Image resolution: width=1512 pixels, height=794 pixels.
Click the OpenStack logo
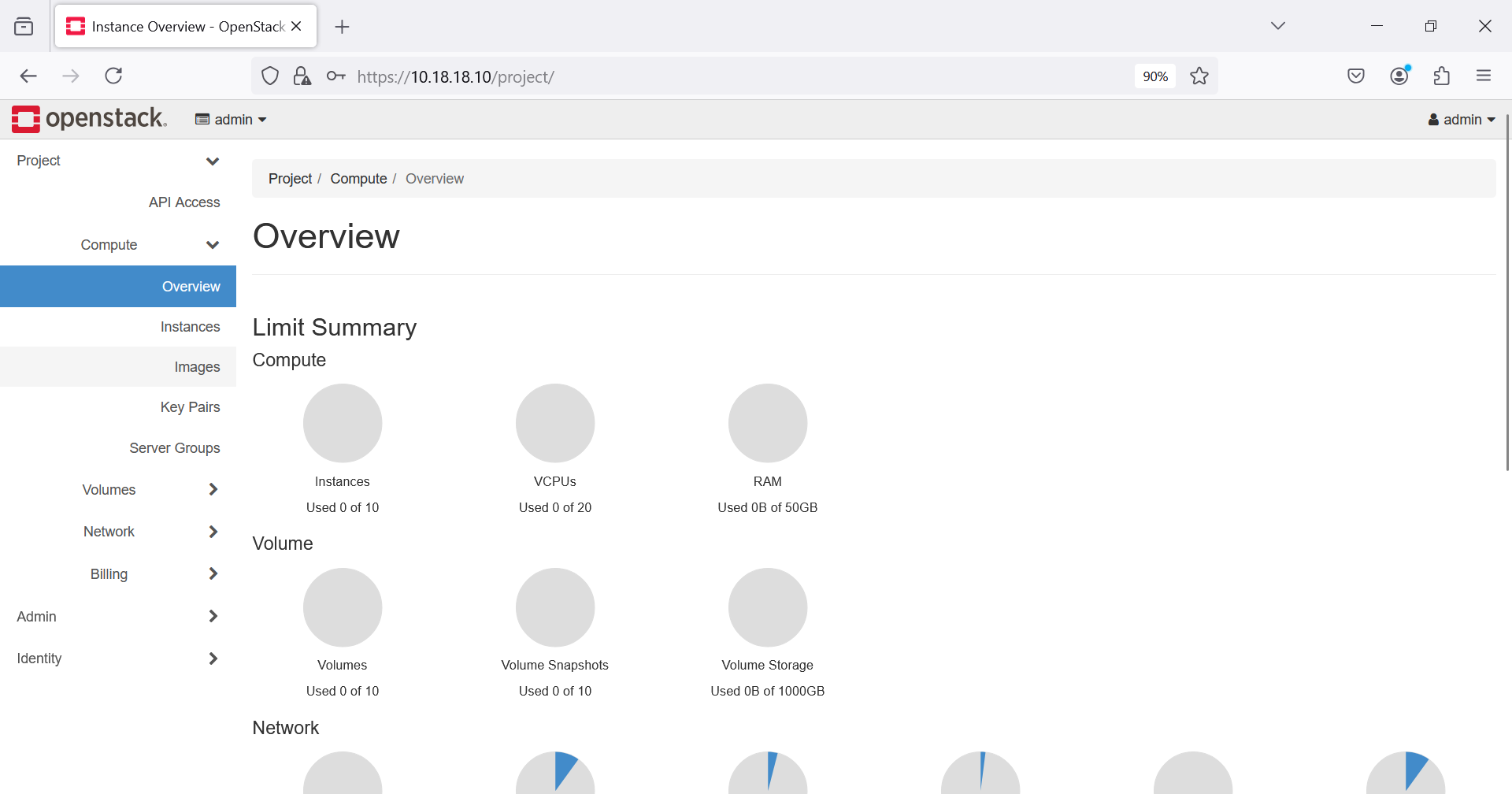click(89, 119)
